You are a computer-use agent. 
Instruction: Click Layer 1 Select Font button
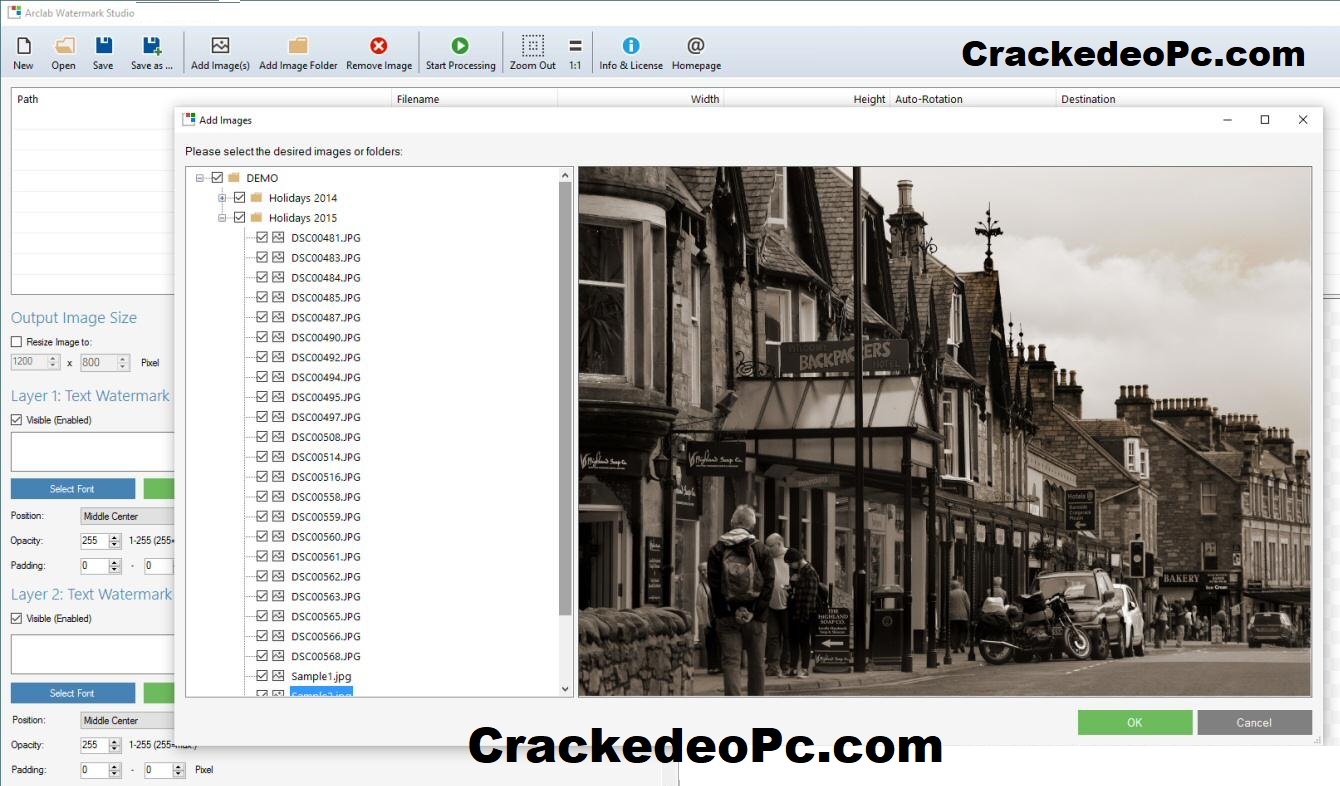73,489
